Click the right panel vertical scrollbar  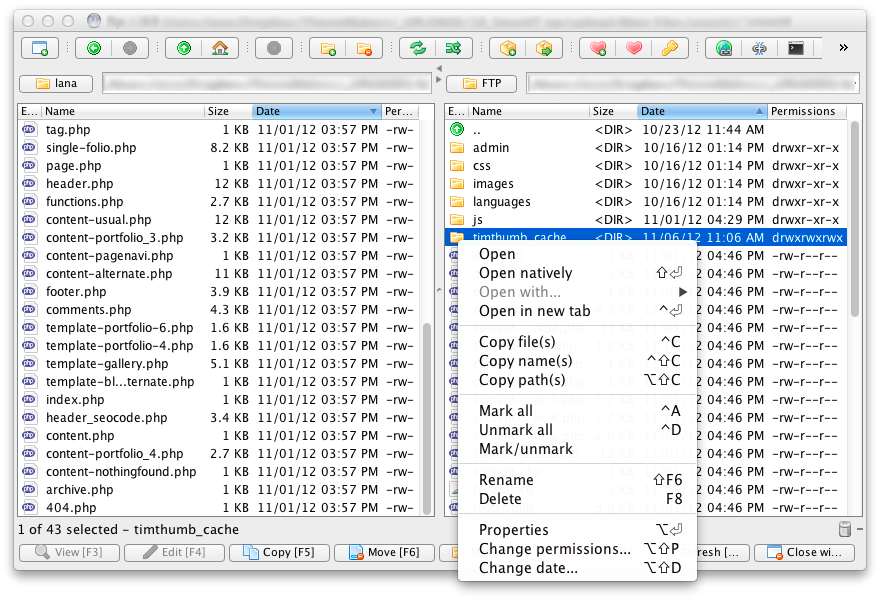click(855, 220)
